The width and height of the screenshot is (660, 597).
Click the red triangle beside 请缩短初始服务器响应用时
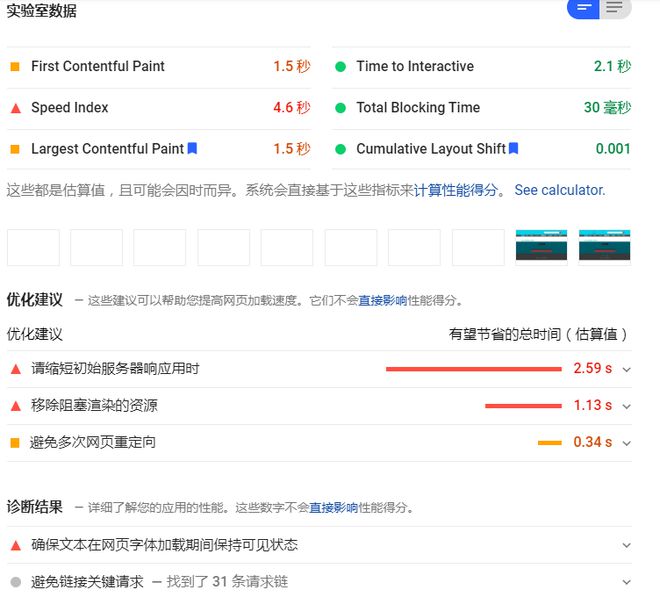(16, 369)
